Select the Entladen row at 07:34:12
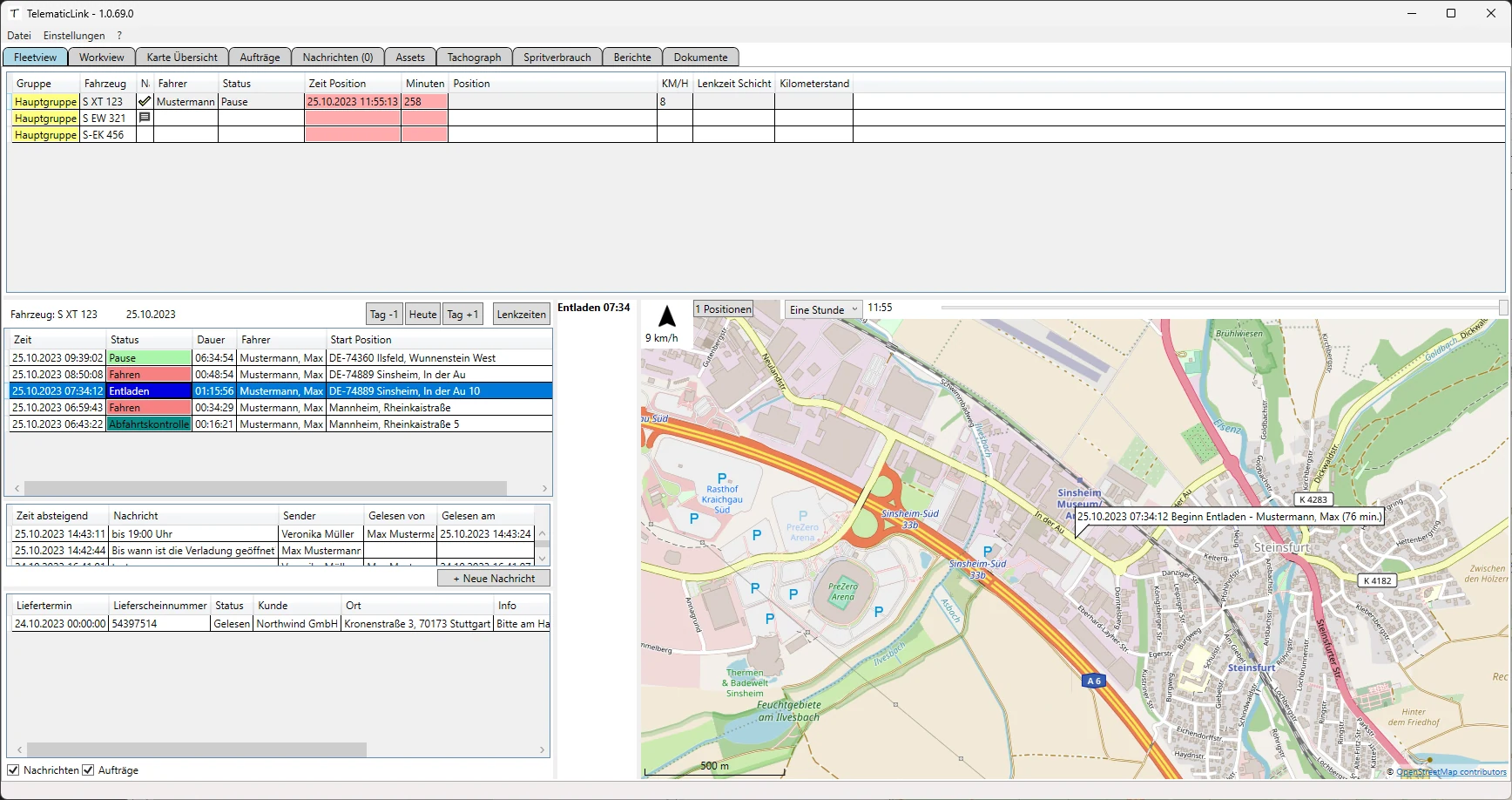 point(280,391)
